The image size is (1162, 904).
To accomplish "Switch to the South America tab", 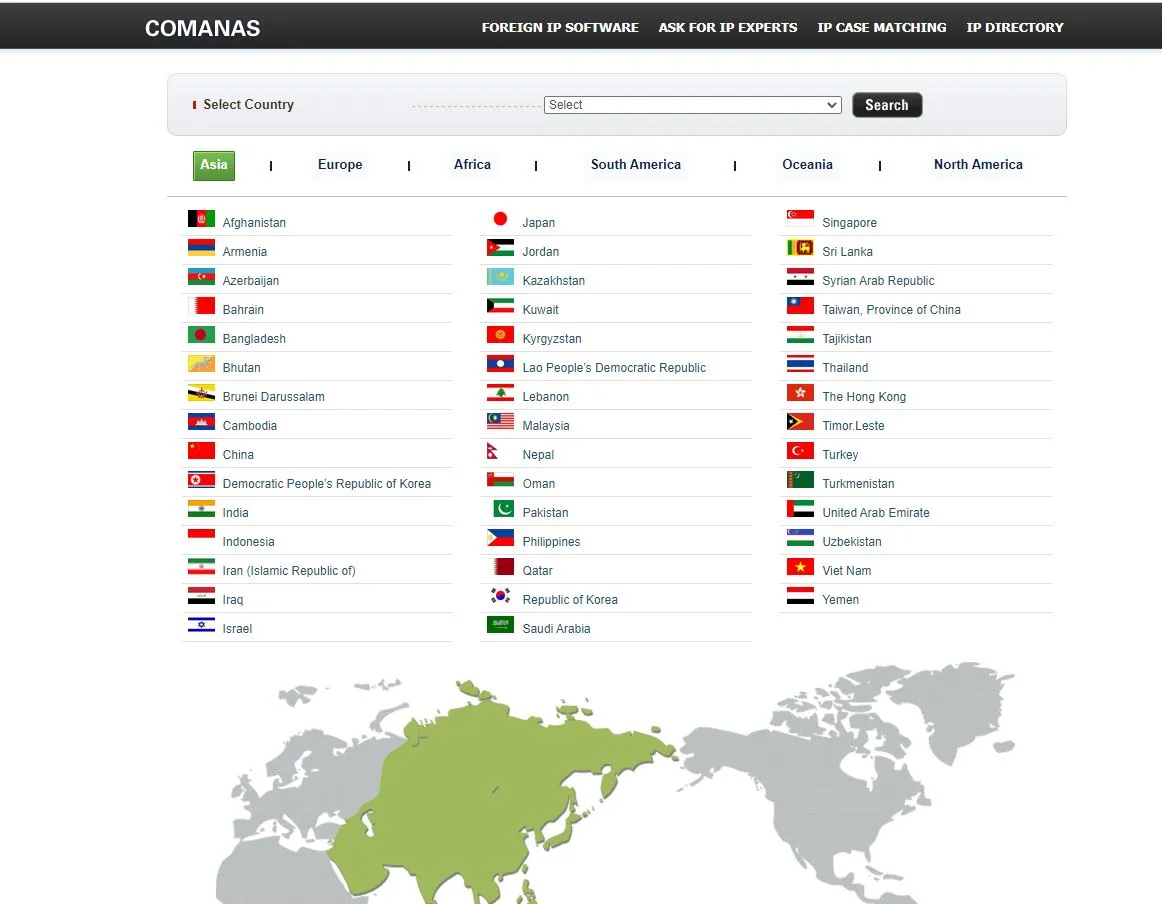I will (636, 164).
